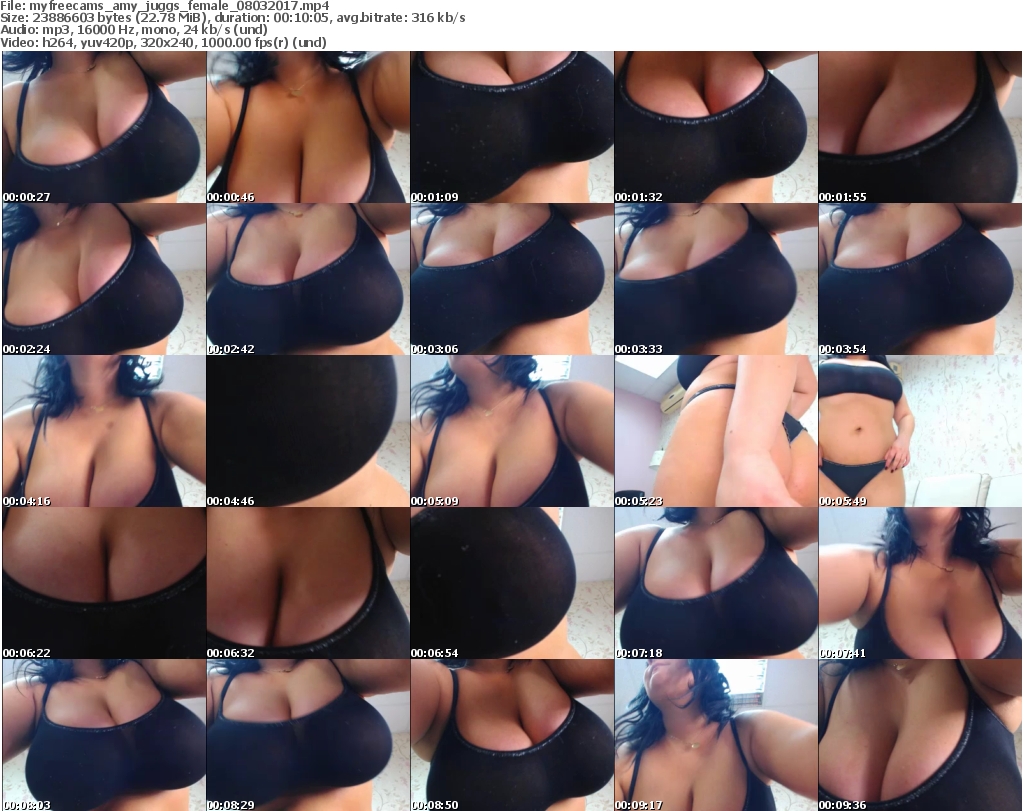Click the 'Video: h264, yuv420p' line
This screenshot has width=1024, height=811.
[163, 42]
